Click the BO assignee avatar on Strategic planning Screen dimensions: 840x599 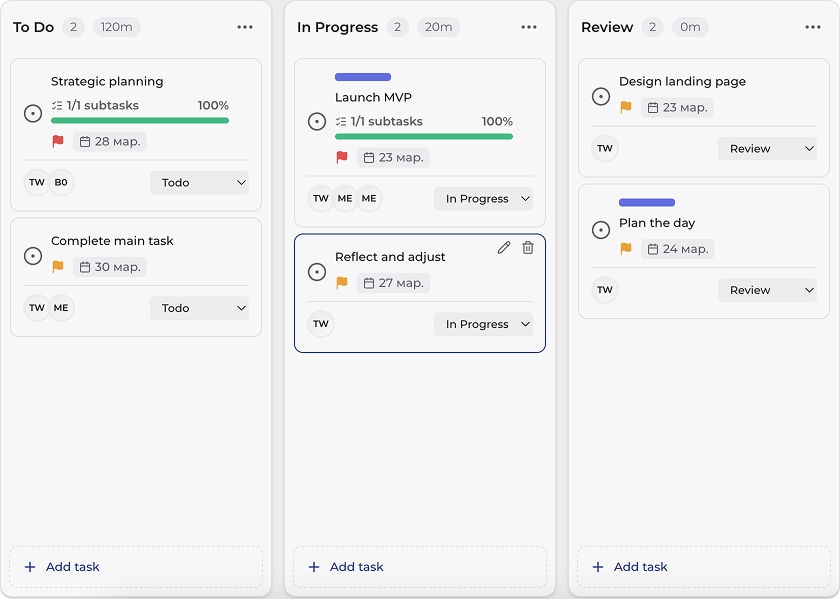point(61,183)
